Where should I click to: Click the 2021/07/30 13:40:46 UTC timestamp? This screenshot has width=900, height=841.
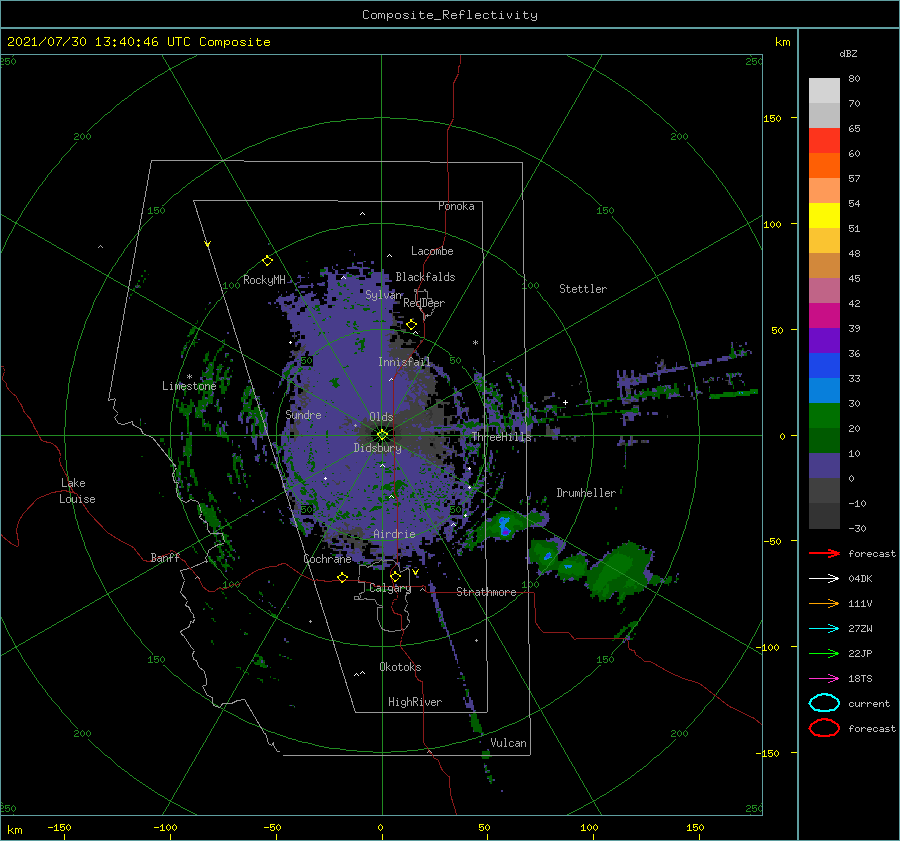click(138, 41)
